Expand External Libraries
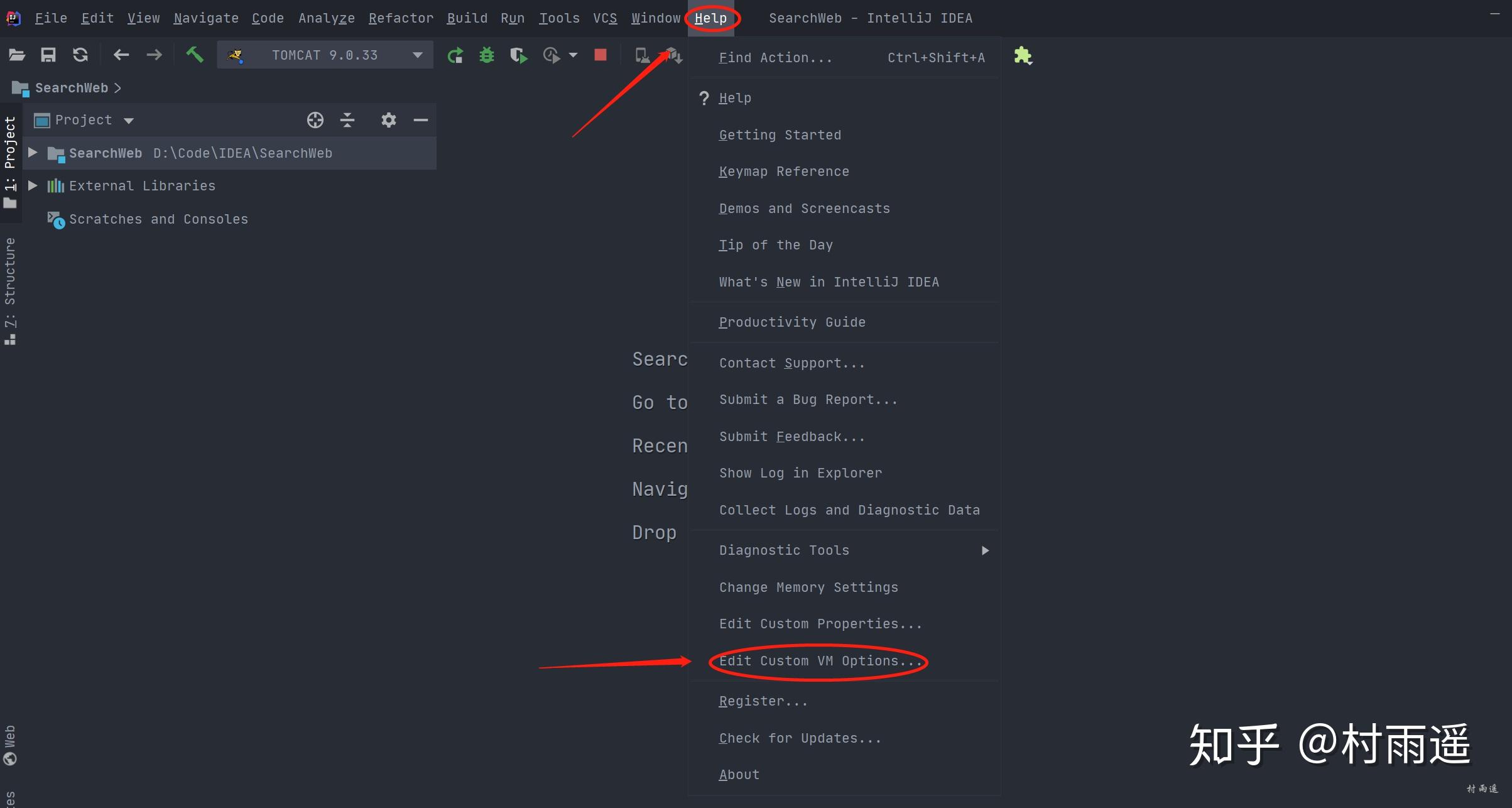 (x=33, y=185)
